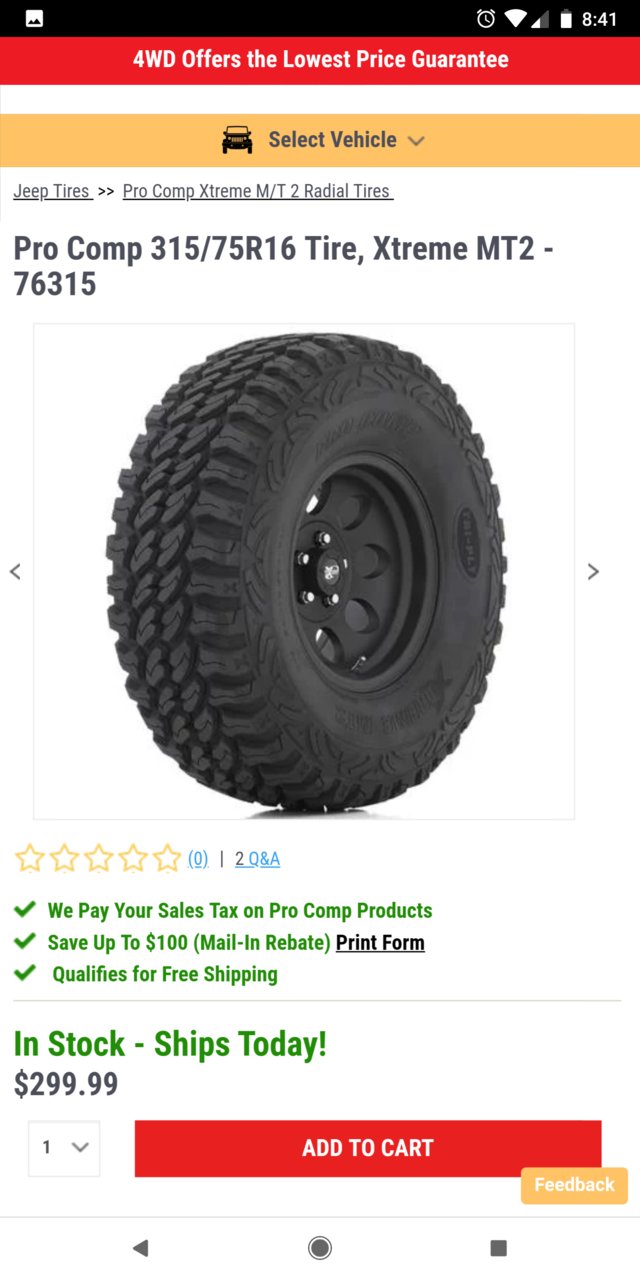Show previous product image arrow
640x1280 pixels.
pyautogui.click(x=15, y=571)
